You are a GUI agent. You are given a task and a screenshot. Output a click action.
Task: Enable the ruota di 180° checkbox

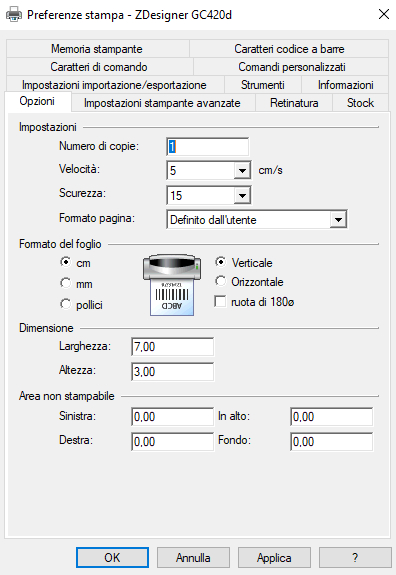220,301
